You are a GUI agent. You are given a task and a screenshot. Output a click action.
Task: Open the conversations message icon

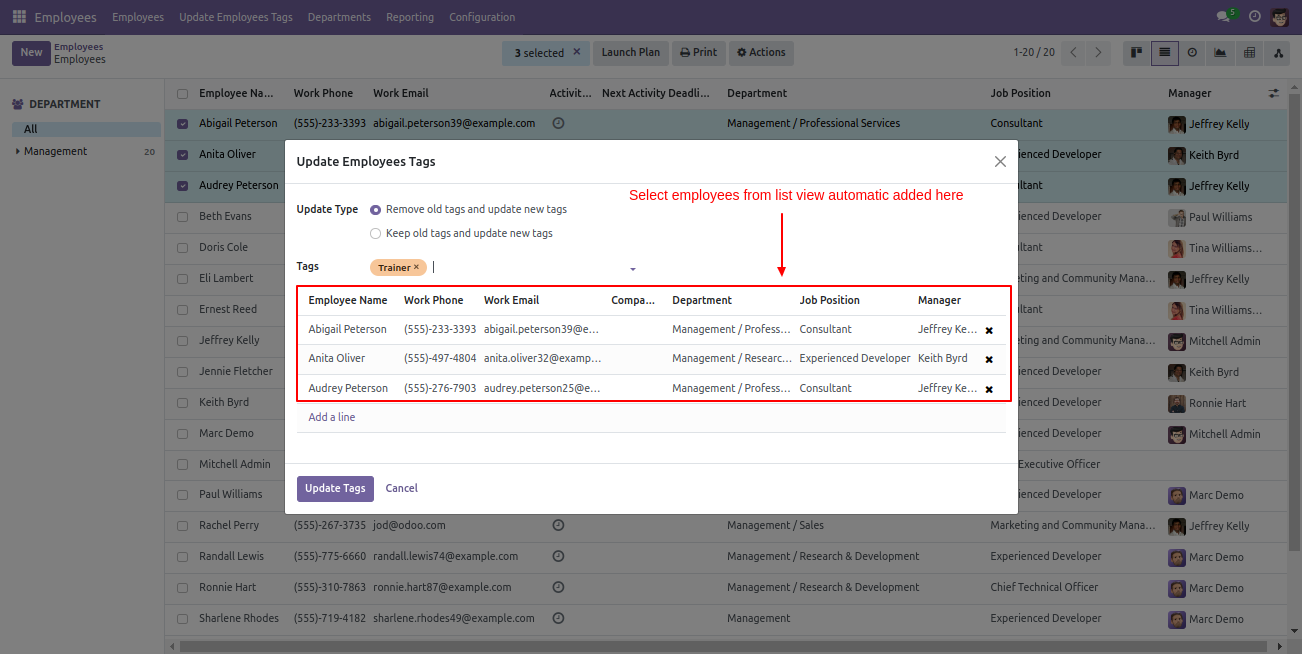point(1224,17)
